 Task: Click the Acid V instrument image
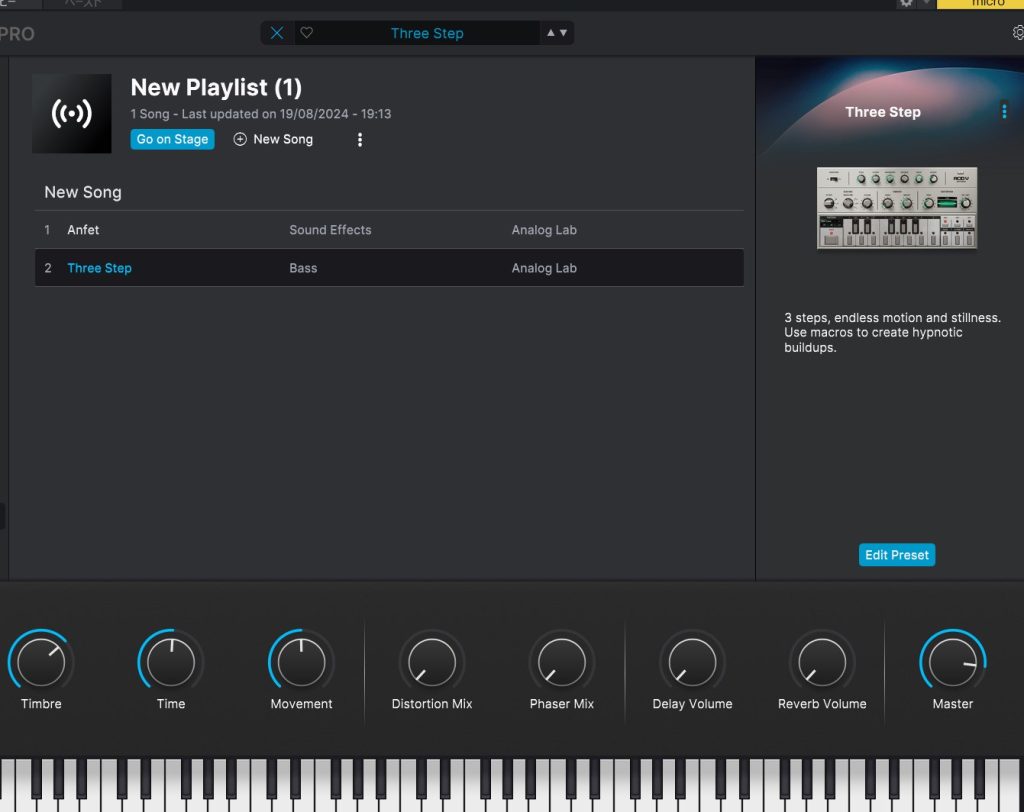click(x=897, y=208)
